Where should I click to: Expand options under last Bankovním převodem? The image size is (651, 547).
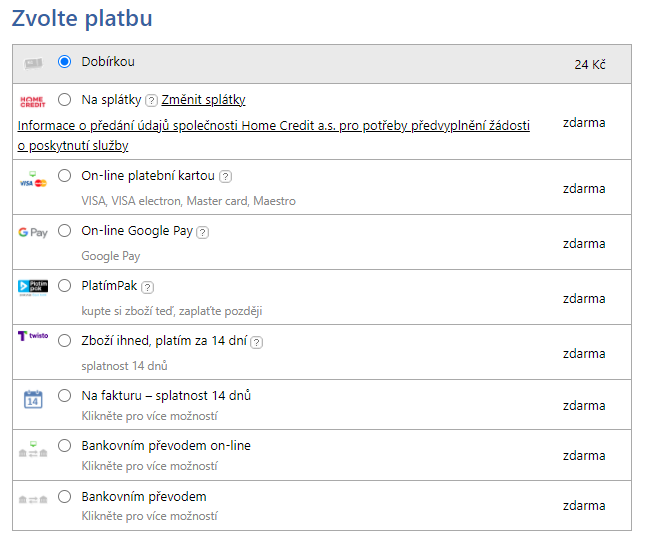(149, 516)
